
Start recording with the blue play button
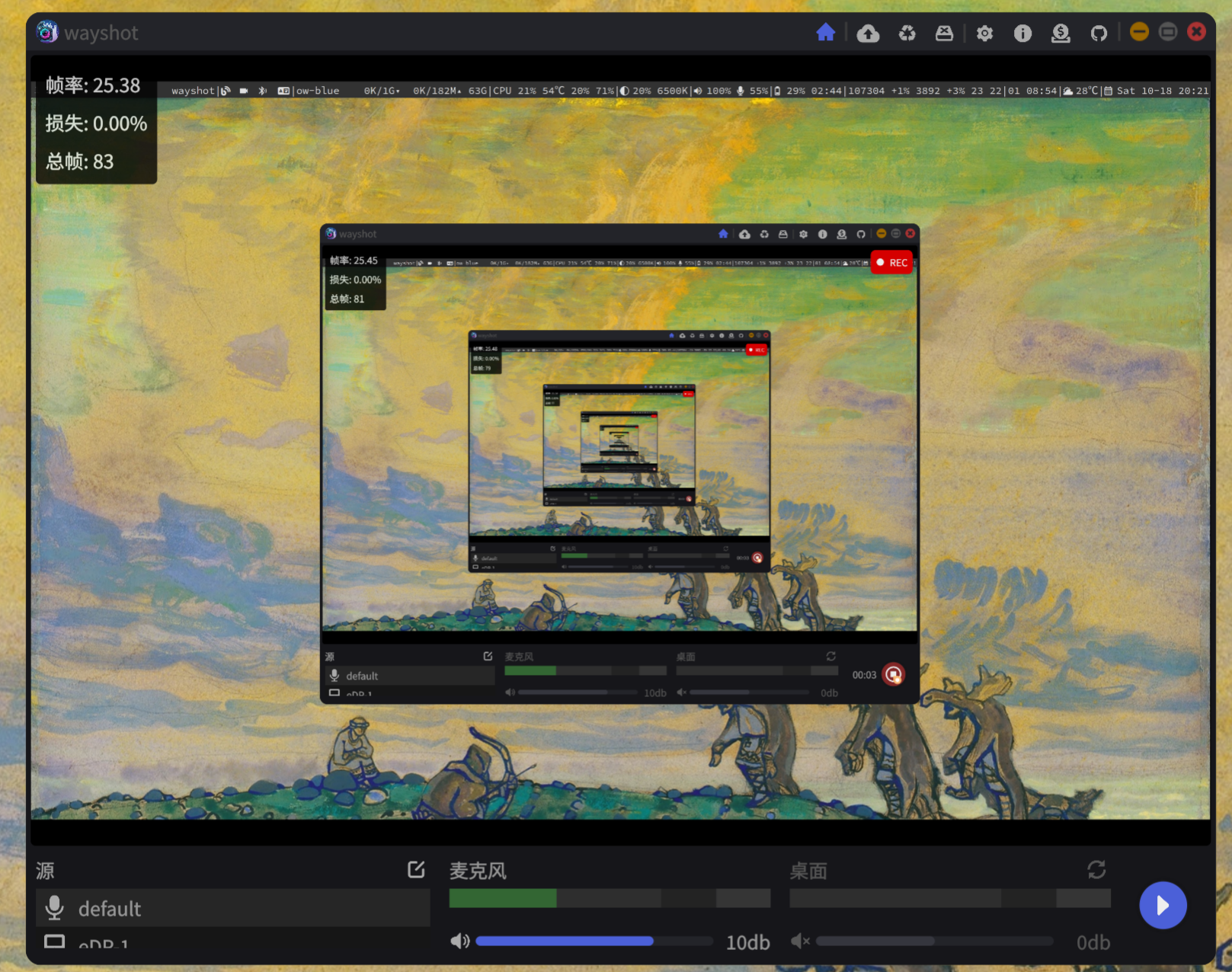(x=1162, y=905)
